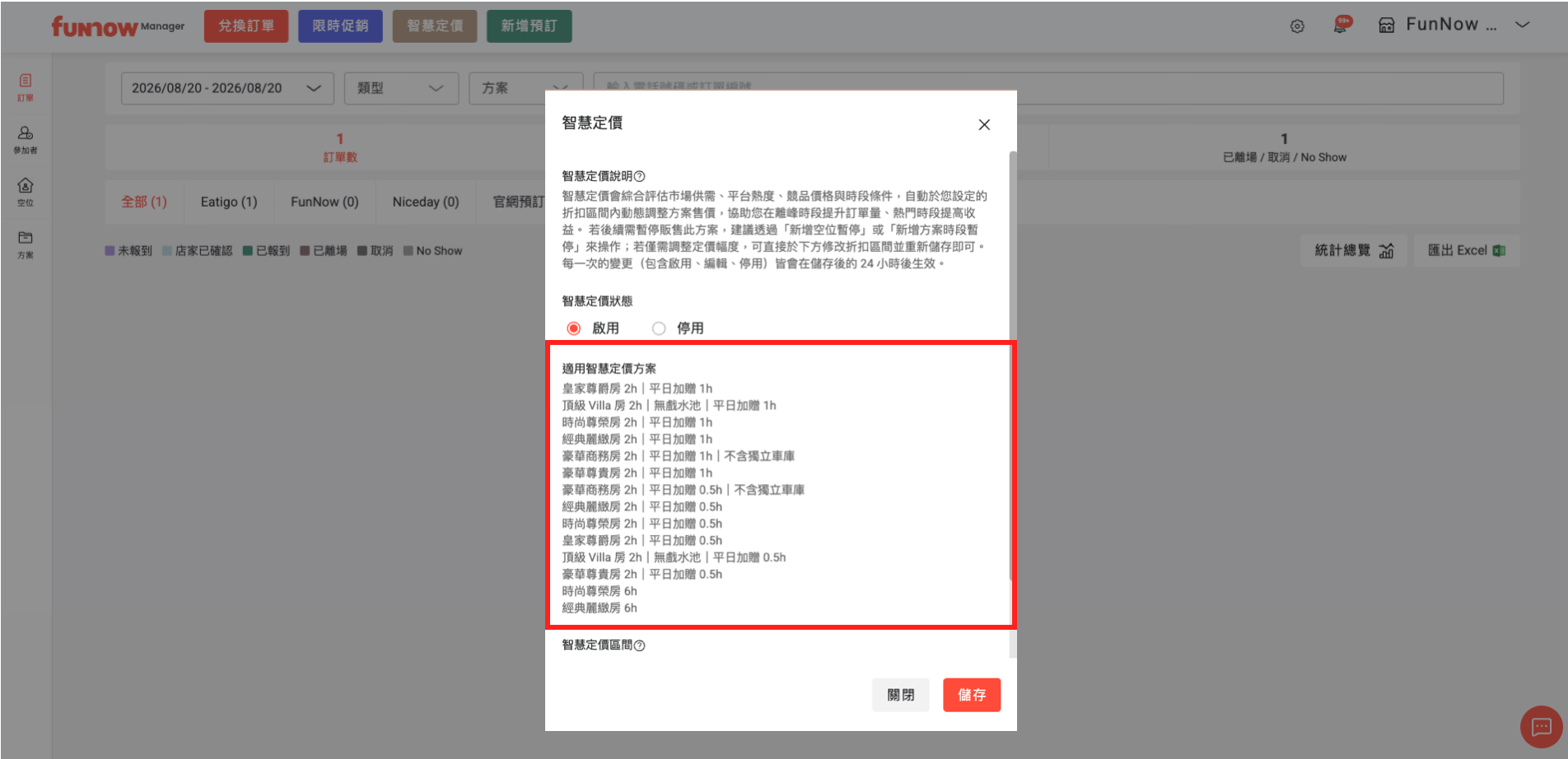Switch to the 官網預訂 tab
This screenshot has width=1568, height=759.
pyautogui.click(x=518, y=202)
